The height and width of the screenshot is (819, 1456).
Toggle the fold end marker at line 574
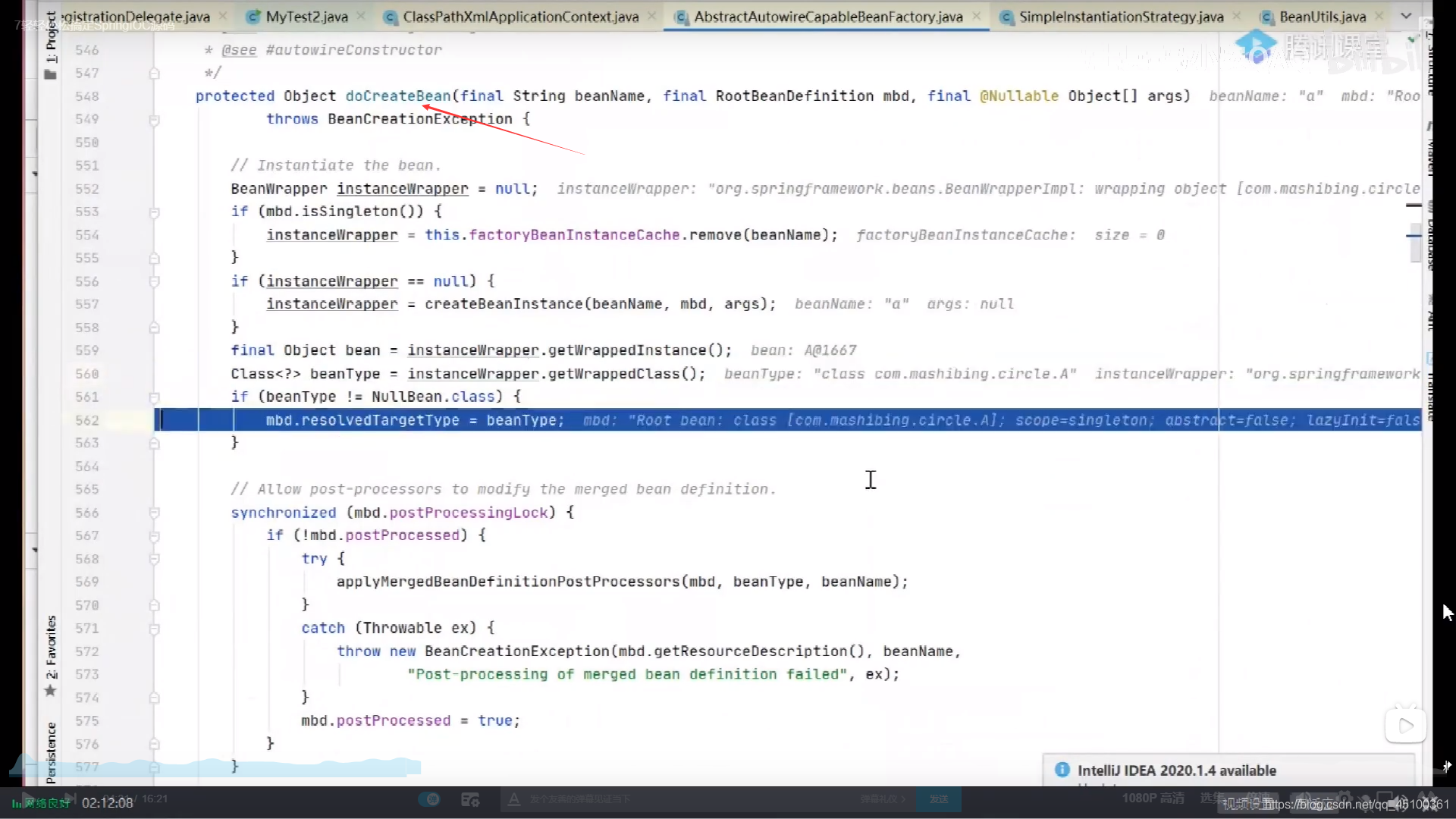point(154,698)
